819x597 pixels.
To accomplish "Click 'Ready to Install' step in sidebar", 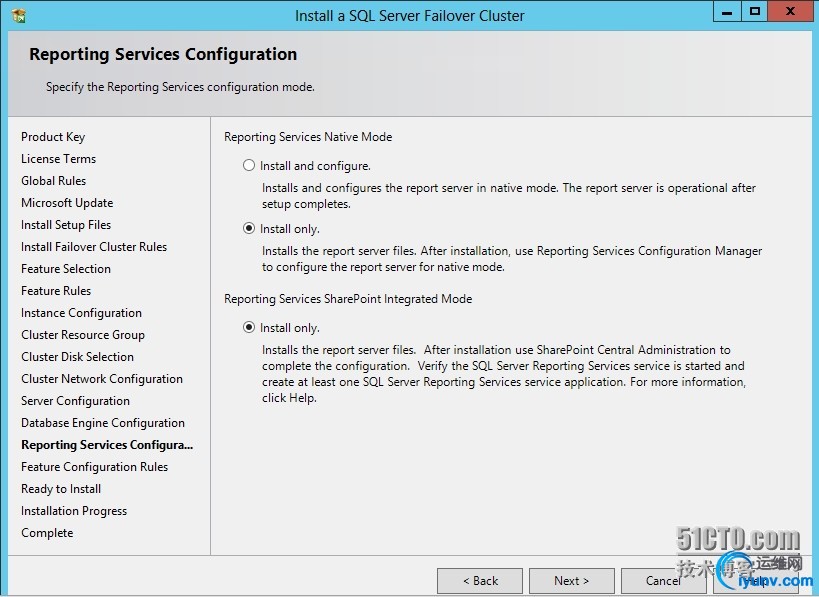I will coord(61,489).
